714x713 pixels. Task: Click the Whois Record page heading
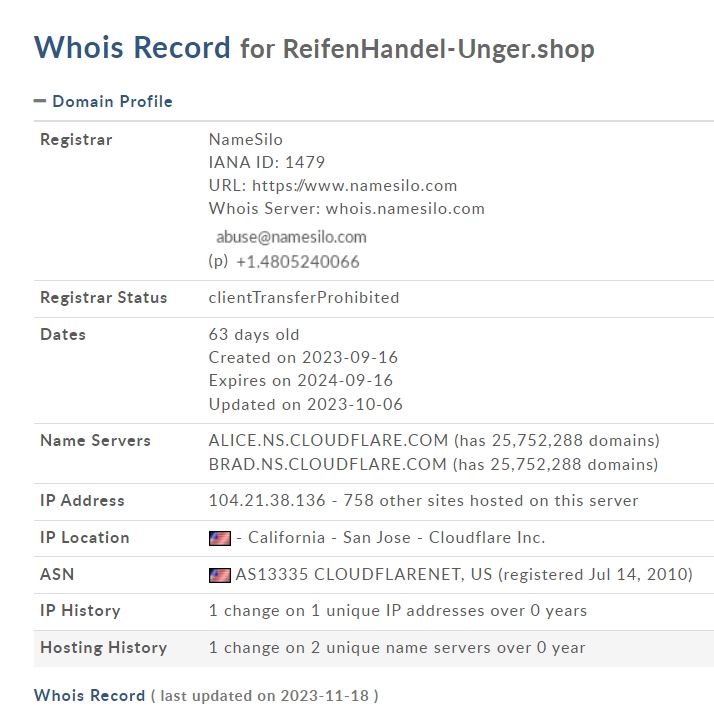tap(132, 47)
